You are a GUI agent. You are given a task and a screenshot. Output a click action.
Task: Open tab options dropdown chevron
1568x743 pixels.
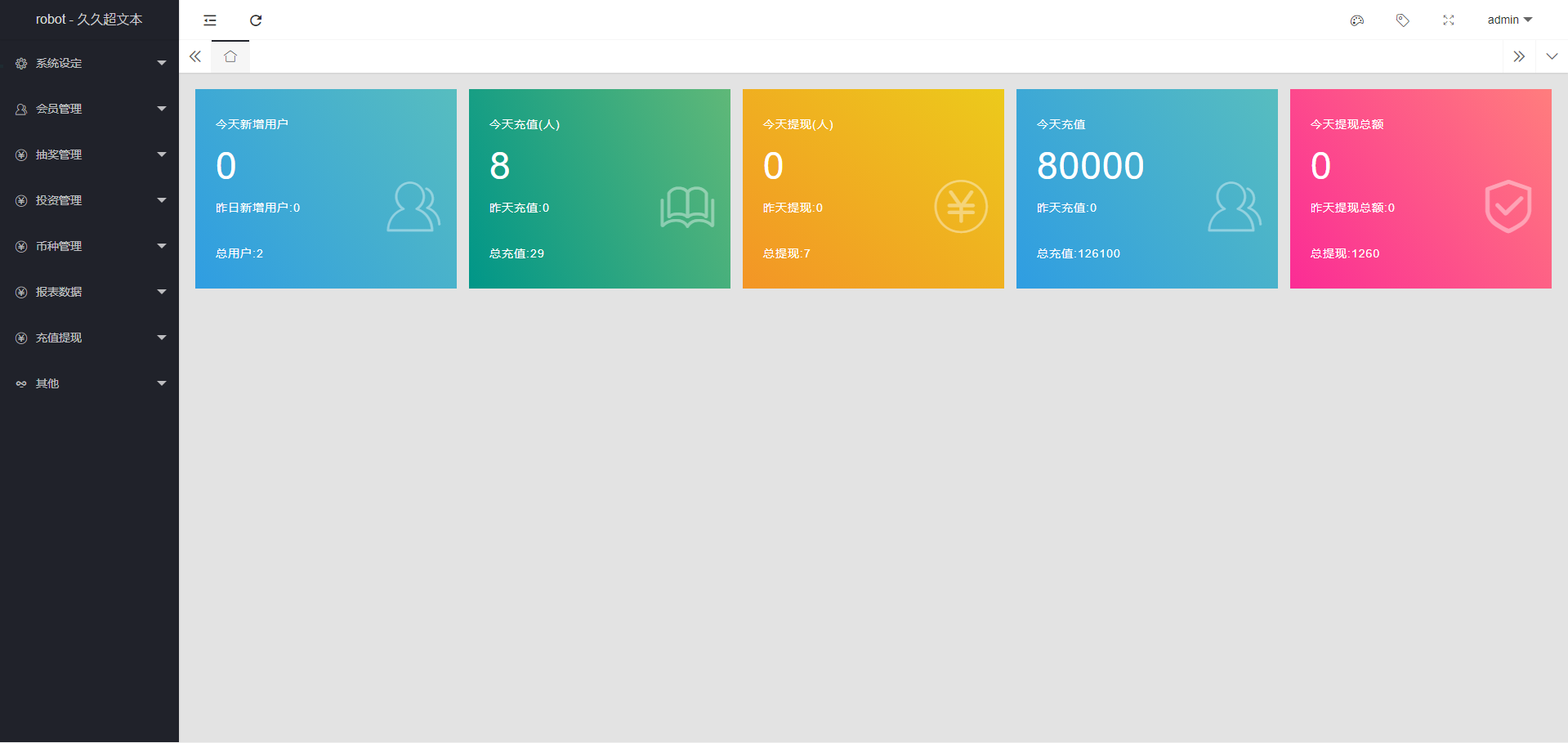1552,56
